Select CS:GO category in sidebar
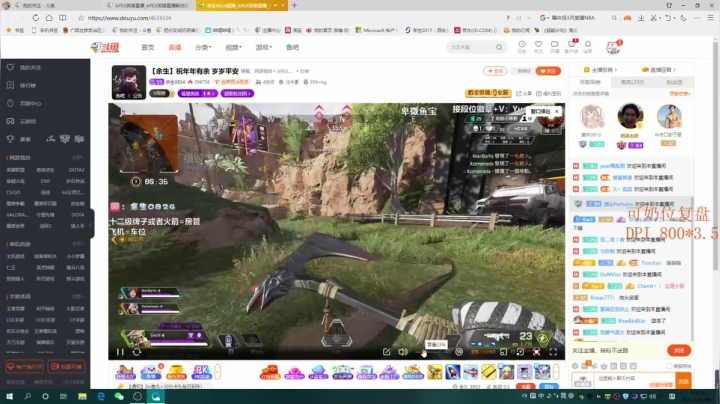Viewport: 720px width, 404px height. point(13,192)
